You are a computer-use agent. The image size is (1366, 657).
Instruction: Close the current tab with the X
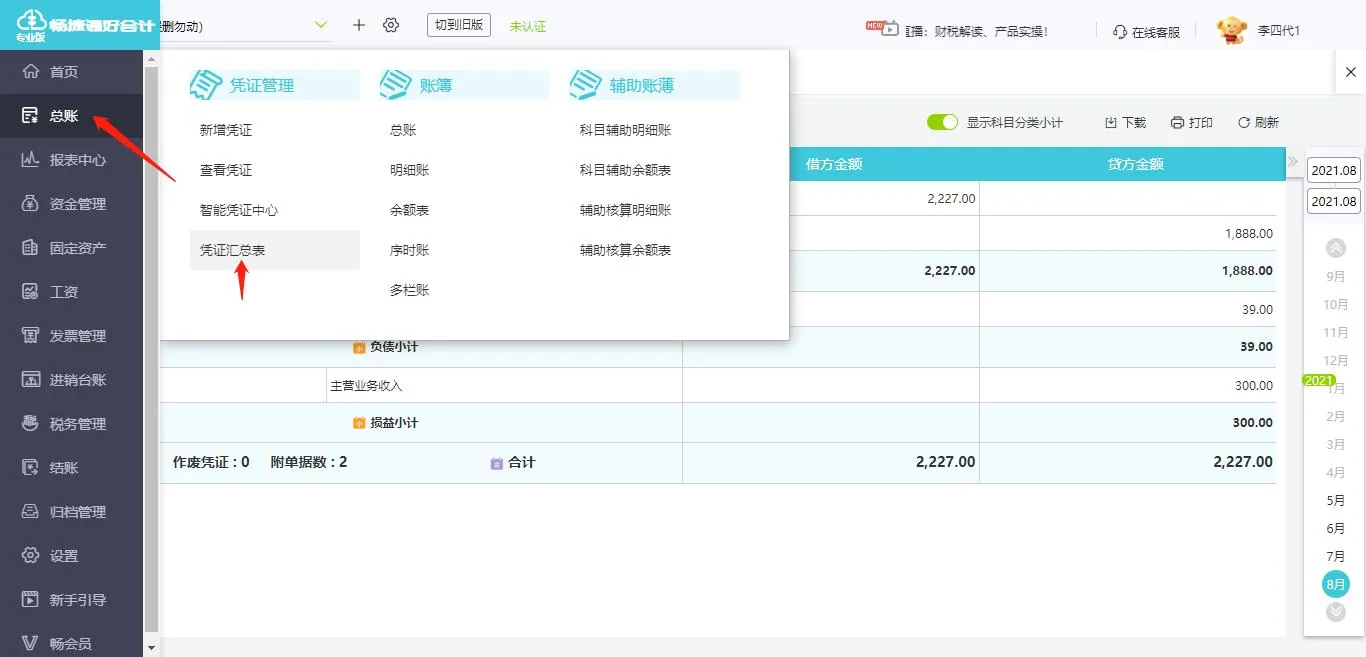pos(1351,73)
